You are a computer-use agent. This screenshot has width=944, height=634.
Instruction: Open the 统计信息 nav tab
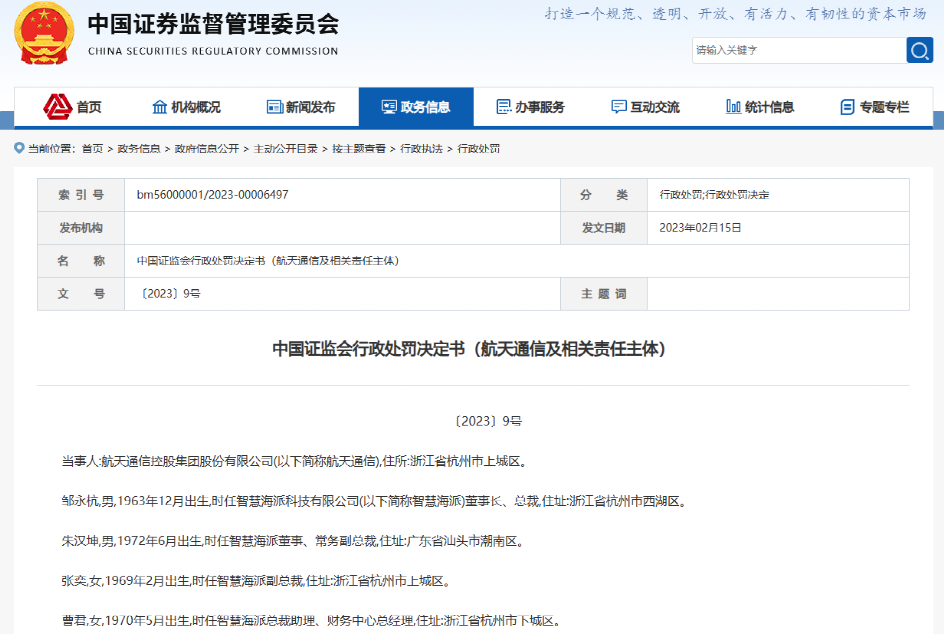760,107
